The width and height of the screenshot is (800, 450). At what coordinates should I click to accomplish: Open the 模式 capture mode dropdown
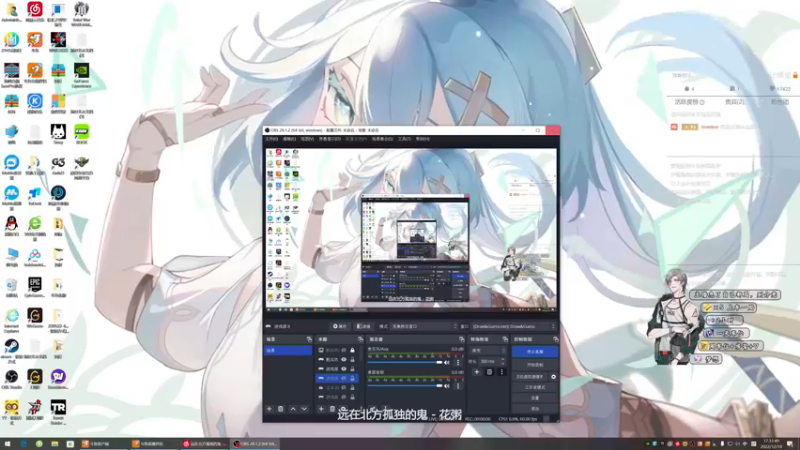(x=424, y=326)
